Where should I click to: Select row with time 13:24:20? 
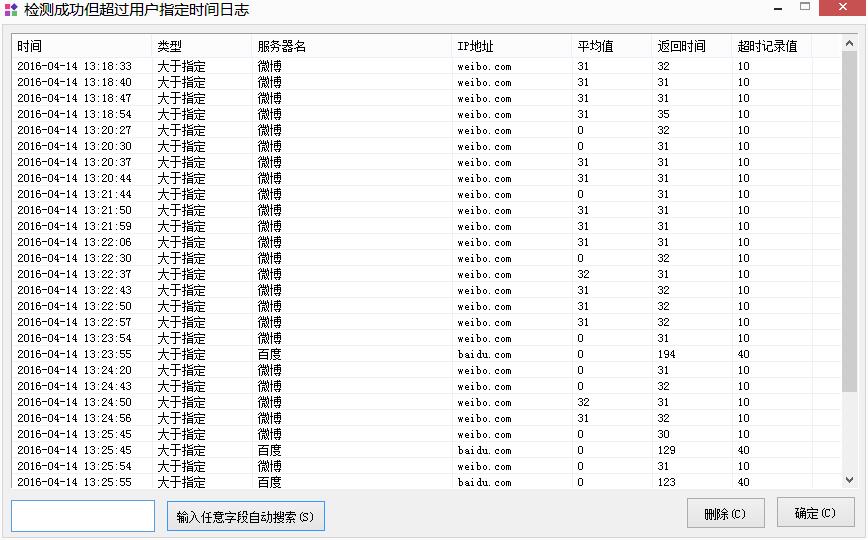426,371
